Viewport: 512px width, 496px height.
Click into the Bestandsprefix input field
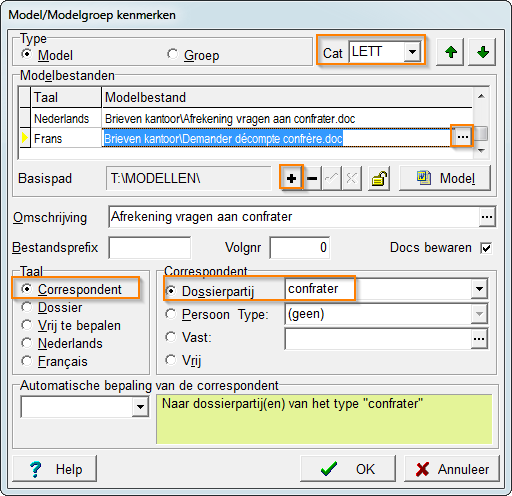point(150,248)
